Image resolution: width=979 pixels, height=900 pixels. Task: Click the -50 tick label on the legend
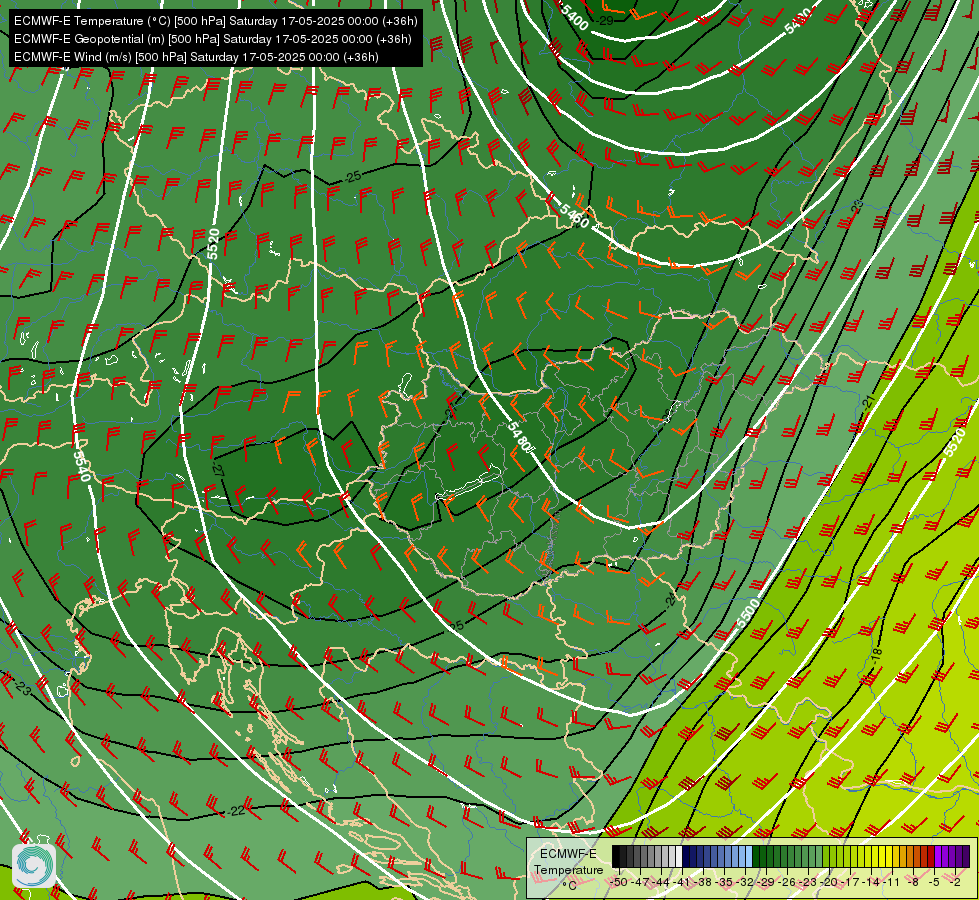click(619, 882)
